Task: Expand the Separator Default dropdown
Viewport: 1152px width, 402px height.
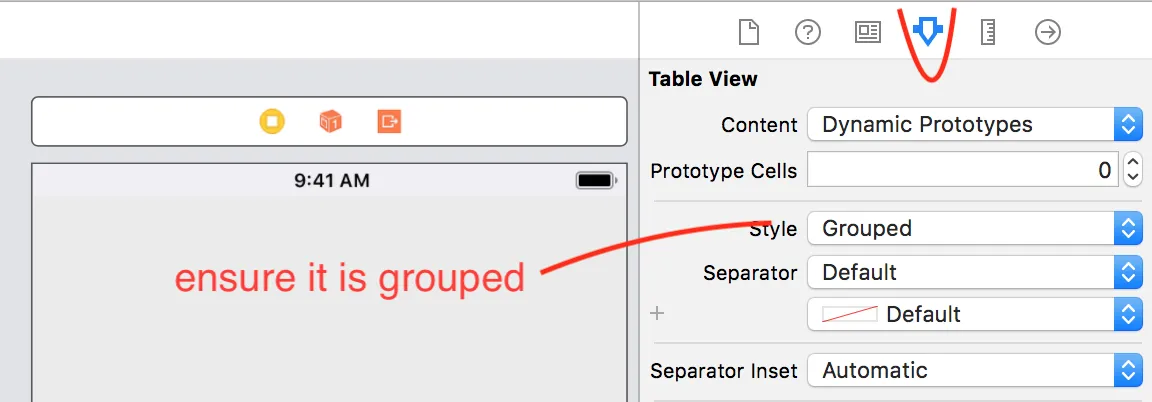Action: coord(973,272)
